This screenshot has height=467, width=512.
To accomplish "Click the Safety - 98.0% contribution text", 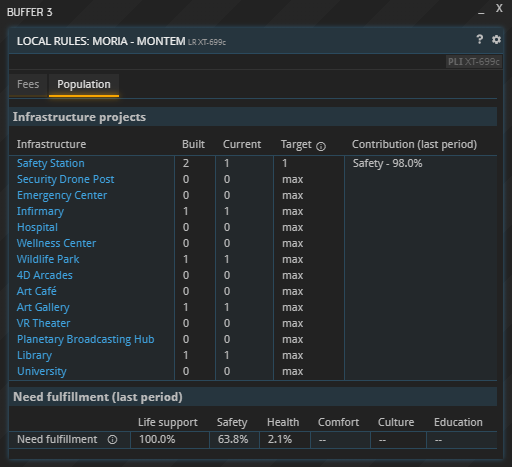I will click(x=388, y=163).
